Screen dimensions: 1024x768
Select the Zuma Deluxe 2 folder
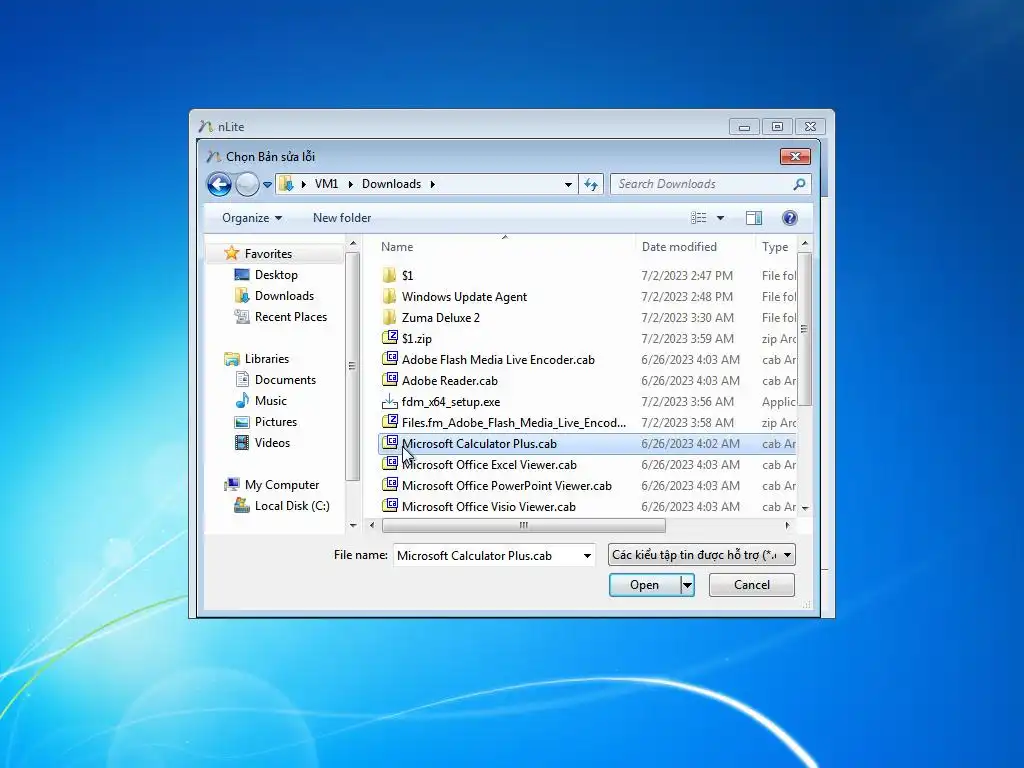441,317
